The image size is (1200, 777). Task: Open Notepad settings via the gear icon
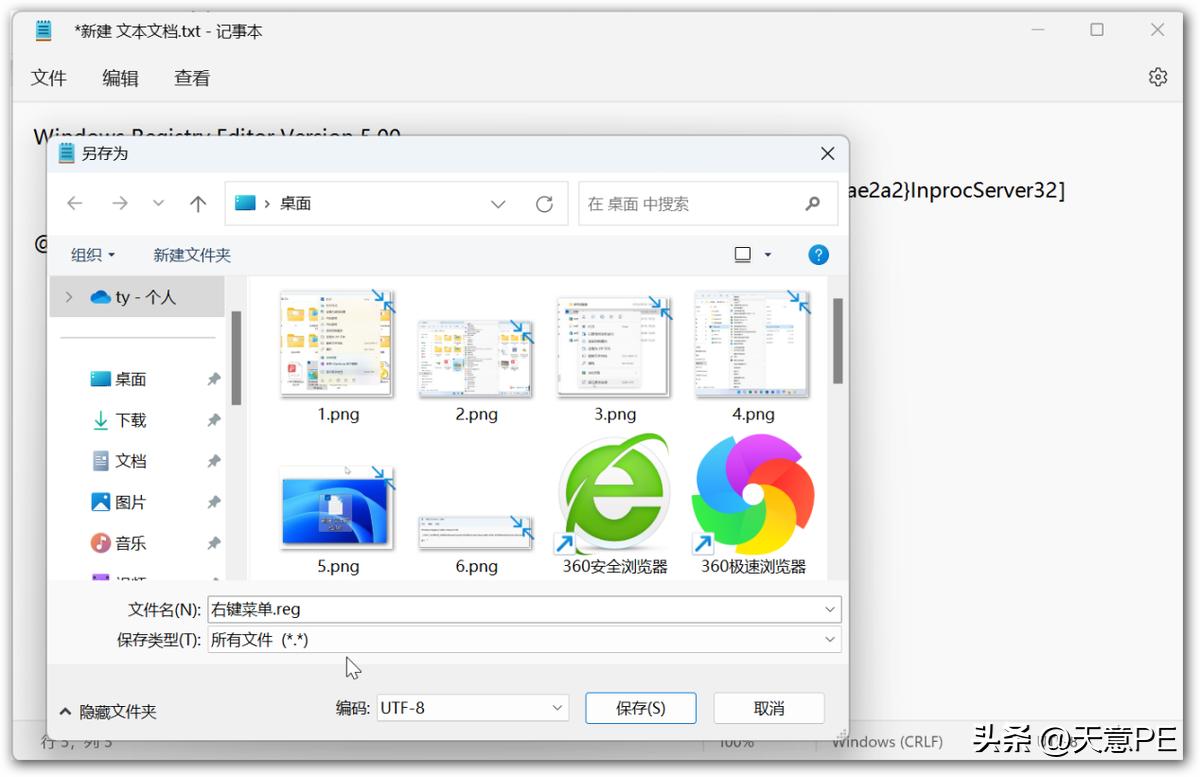coord(1157,75)
